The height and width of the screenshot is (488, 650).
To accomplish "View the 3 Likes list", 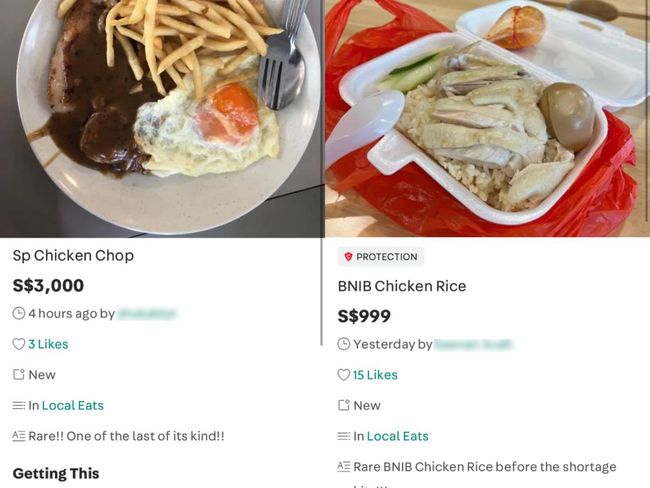I will [48, 344].
